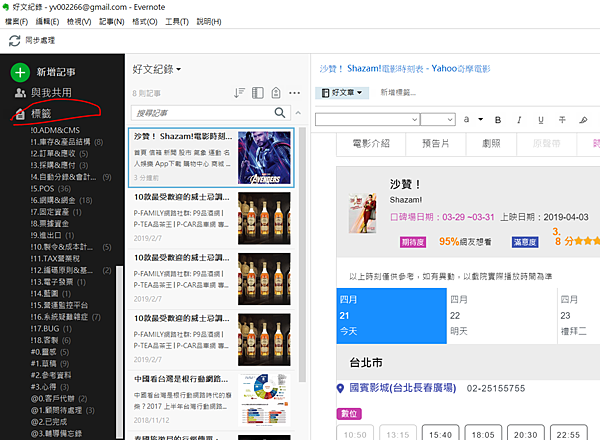
Task: Collapse the search panel chevron
Action: (x=298, y=113)
